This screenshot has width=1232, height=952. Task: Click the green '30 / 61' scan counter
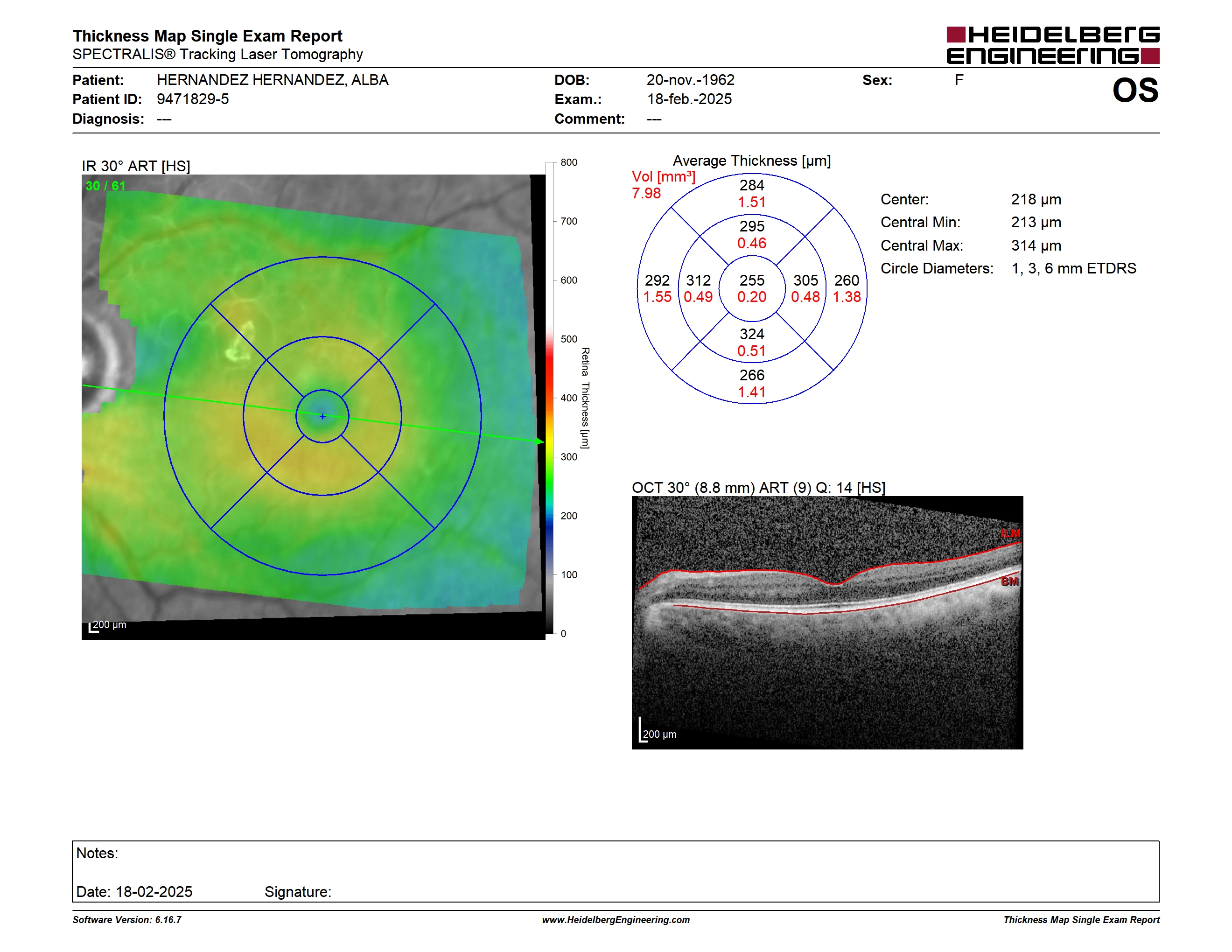pos(105,186)
